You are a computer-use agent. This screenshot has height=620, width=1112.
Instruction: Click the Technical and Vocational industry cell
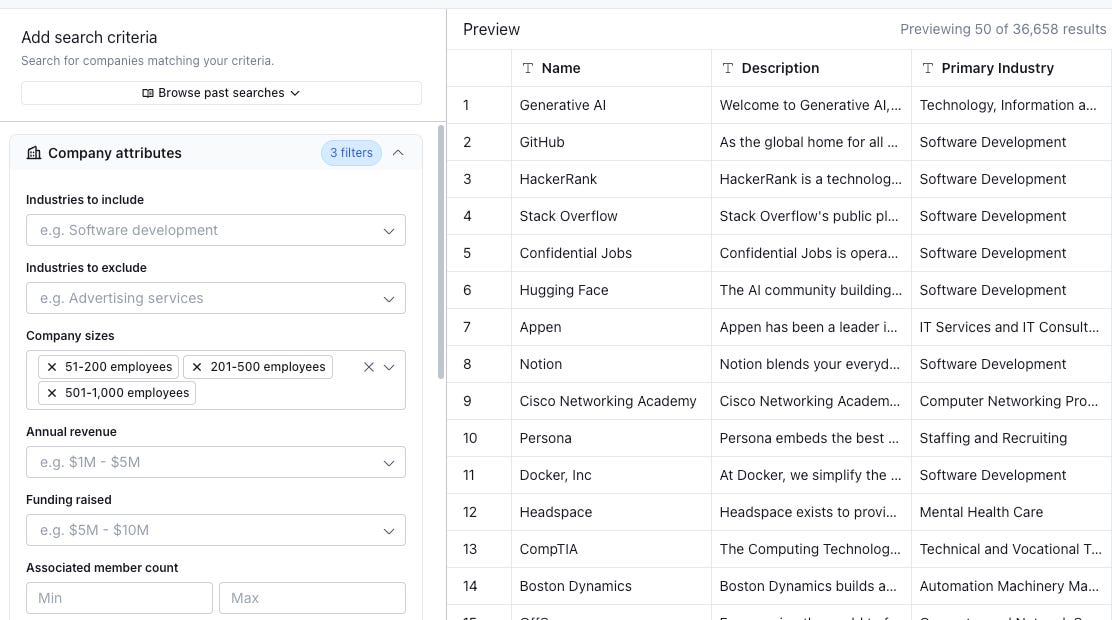(1011, 549)
